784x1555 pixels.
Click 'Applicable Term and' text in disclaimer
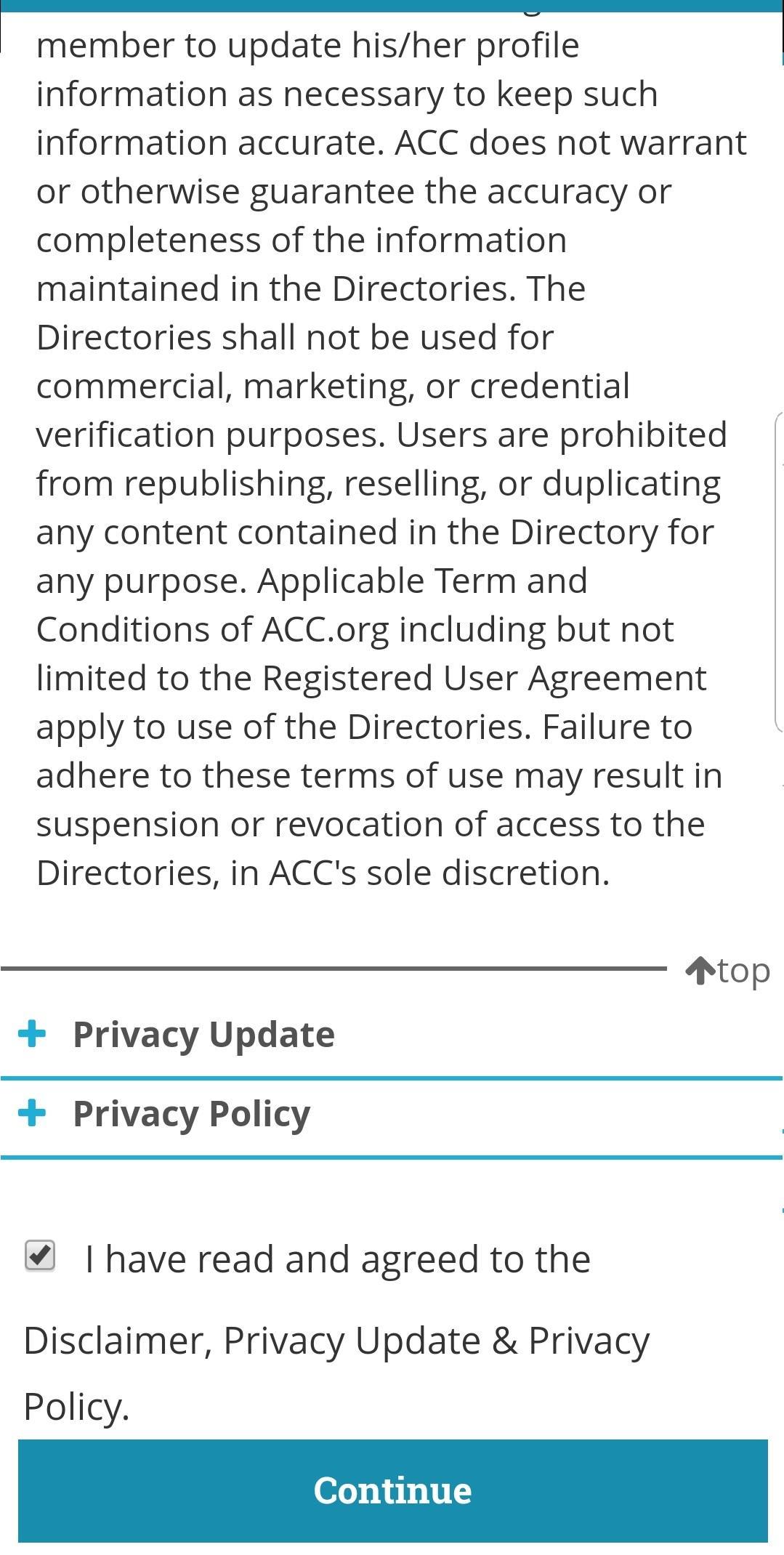pyautogui.click(x=422, y=581)
